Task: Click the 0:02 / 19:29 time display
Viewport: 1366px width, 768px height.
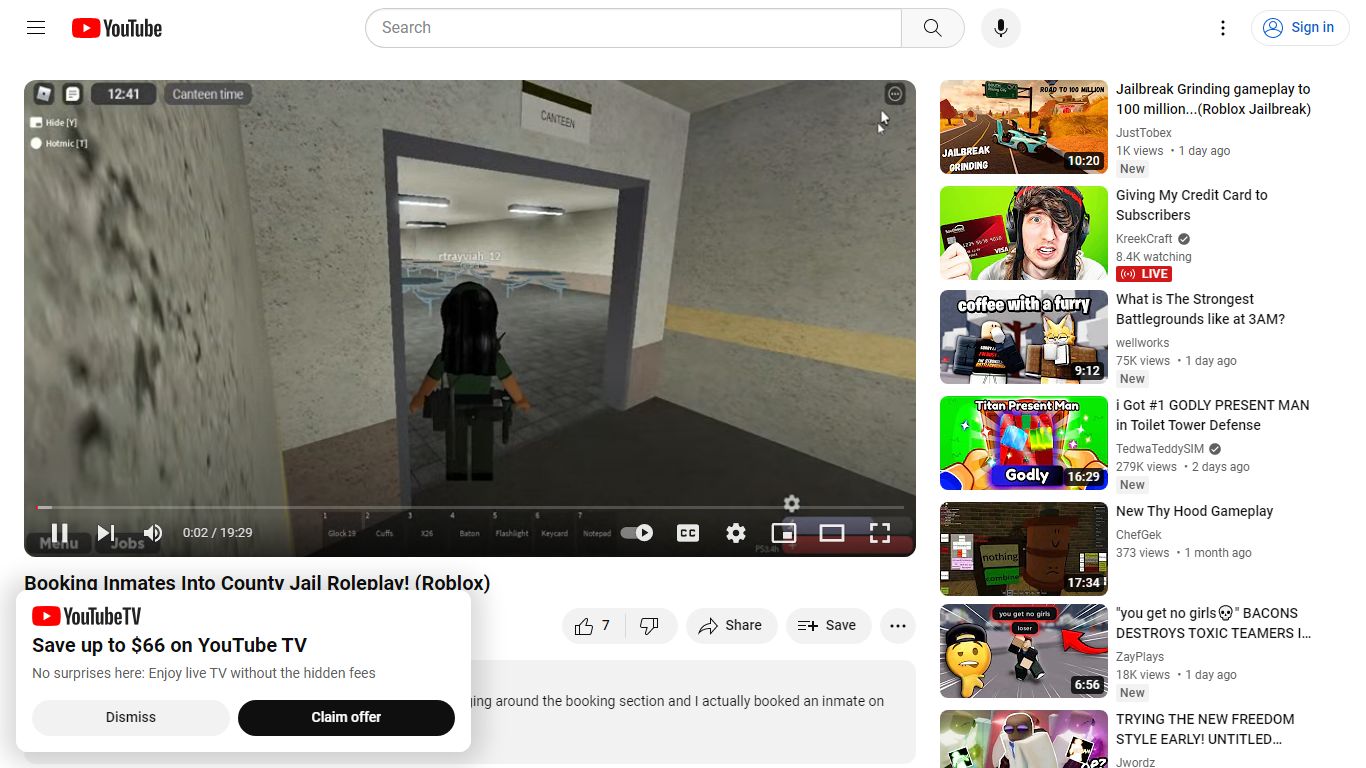Action: pos(217,533)
